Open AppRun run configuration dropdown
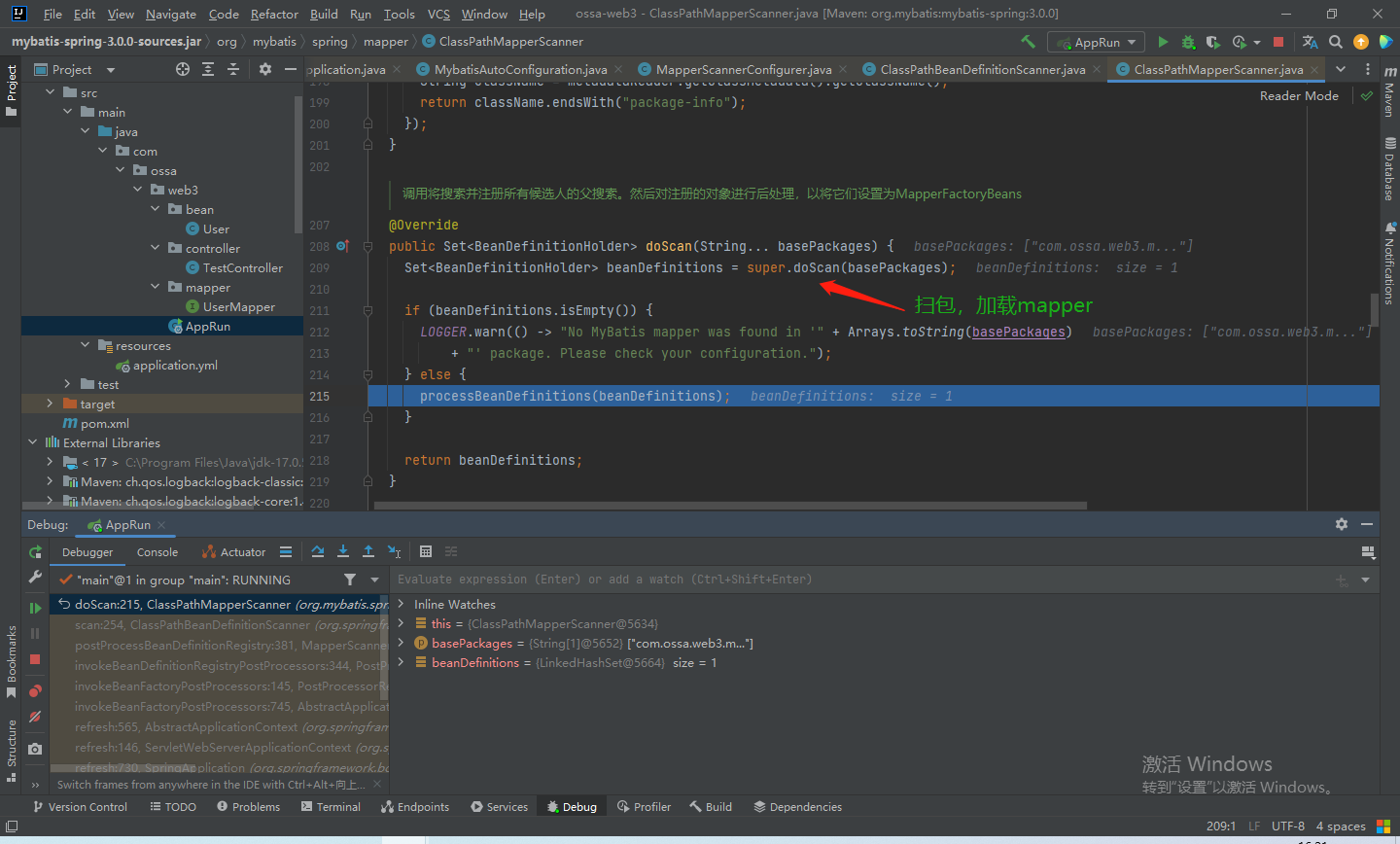 1096,42
